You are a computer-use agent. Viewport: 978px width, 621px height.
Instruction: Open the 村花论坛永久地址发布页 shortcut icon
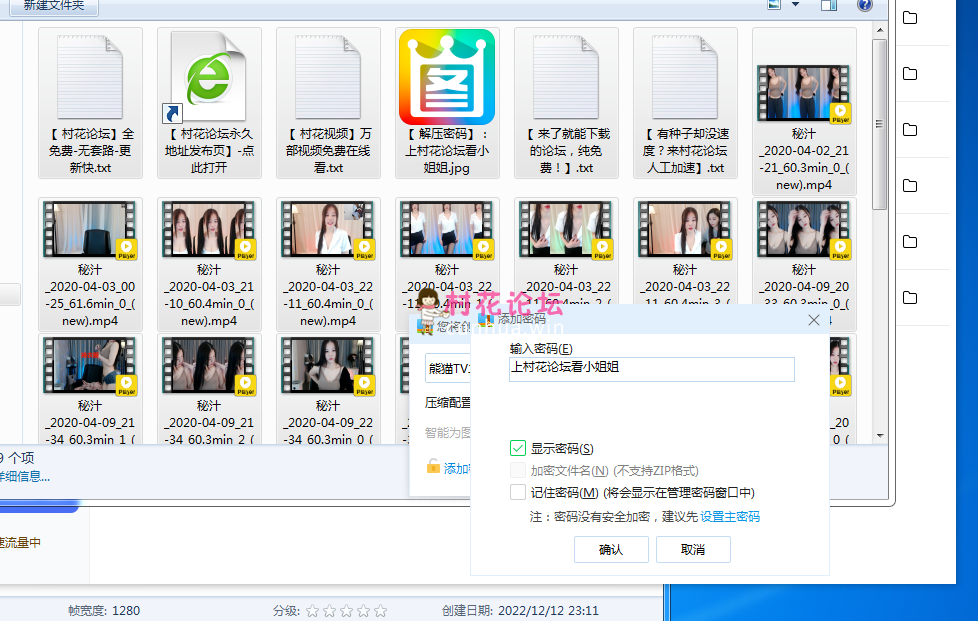(x=208, y=76)
